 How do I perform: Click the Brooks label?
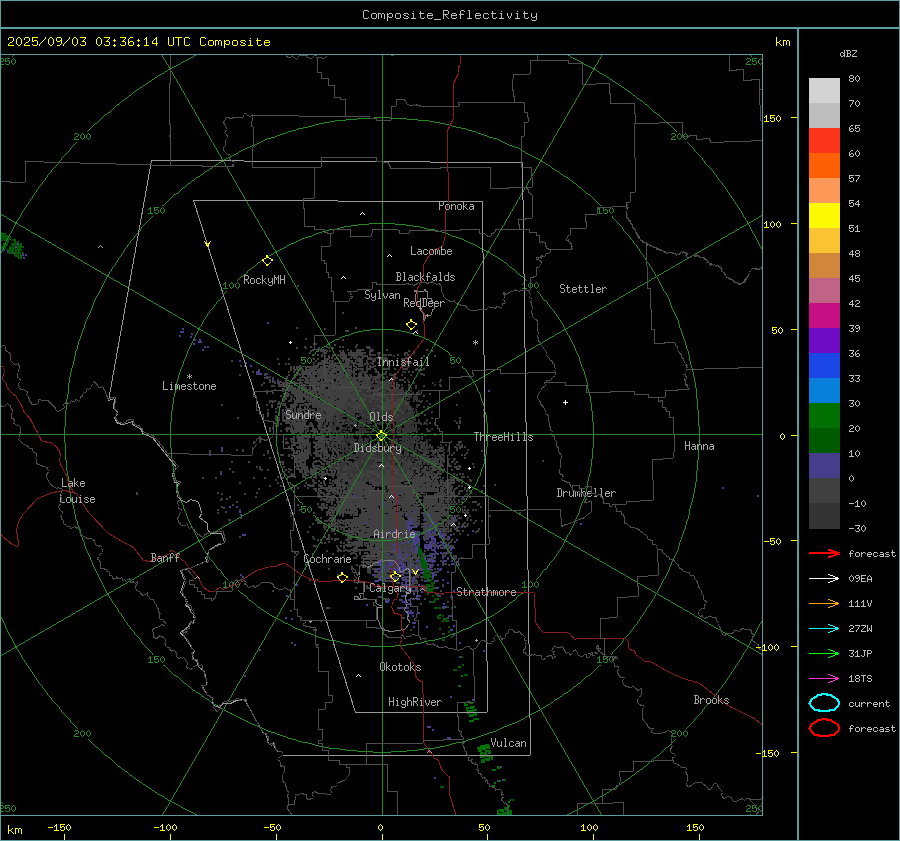click(711, 700)
